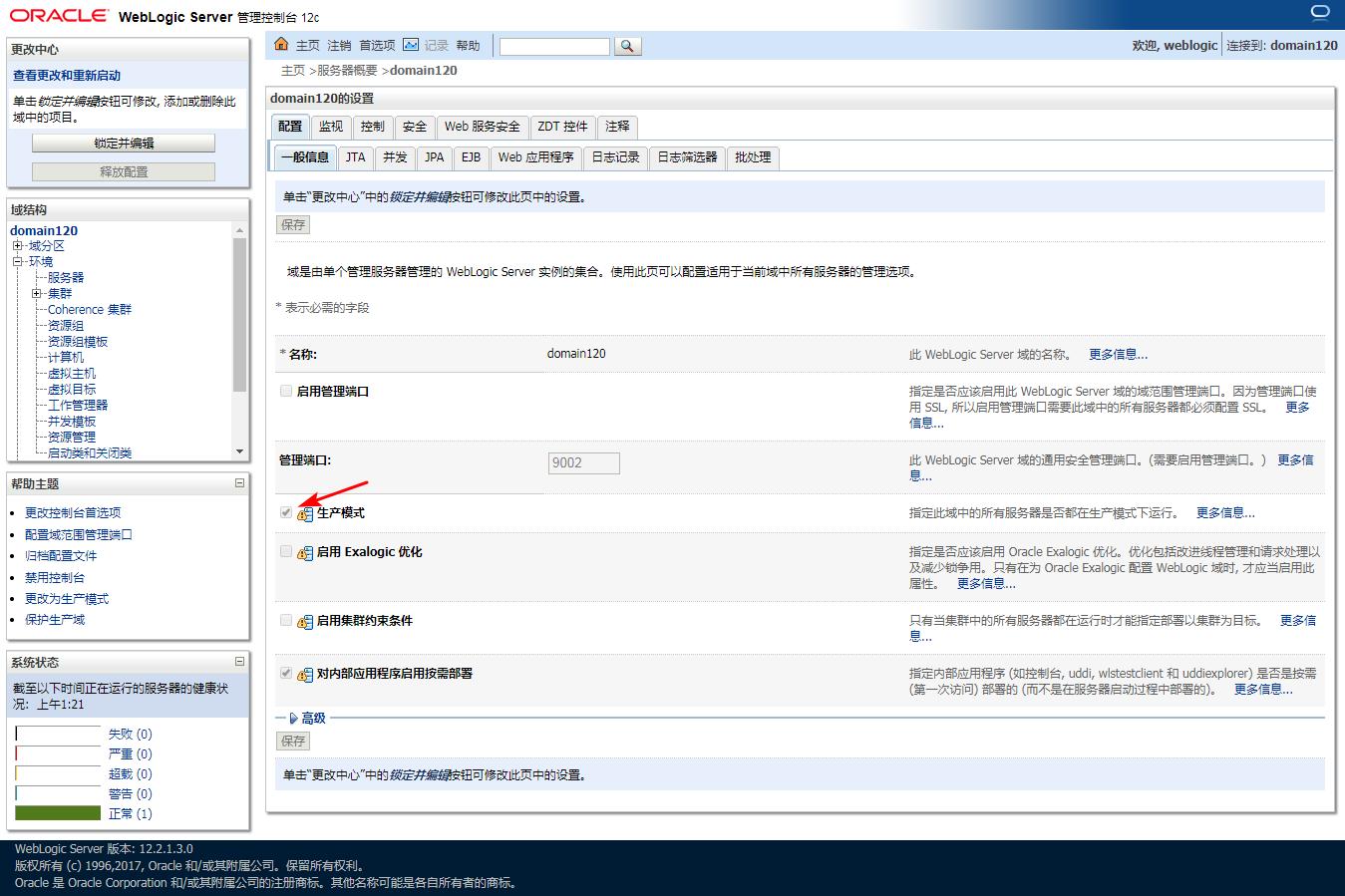Enable the 启用管理端口 checkbox
The height and width of the screenshot is (896, 1345).
pyautogui.click(x=285, y=391)
